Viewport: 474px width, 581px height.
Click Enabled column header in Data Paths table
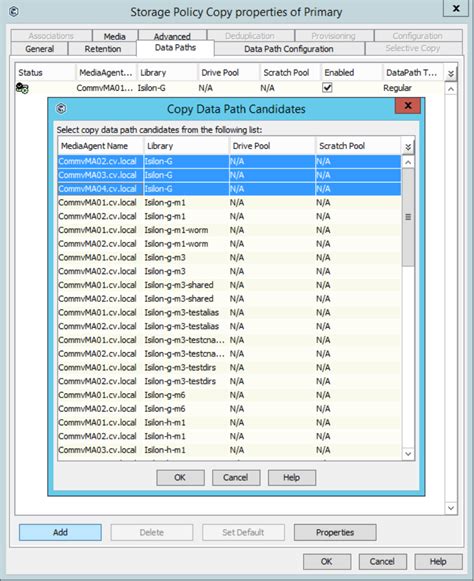pos(351,73)
